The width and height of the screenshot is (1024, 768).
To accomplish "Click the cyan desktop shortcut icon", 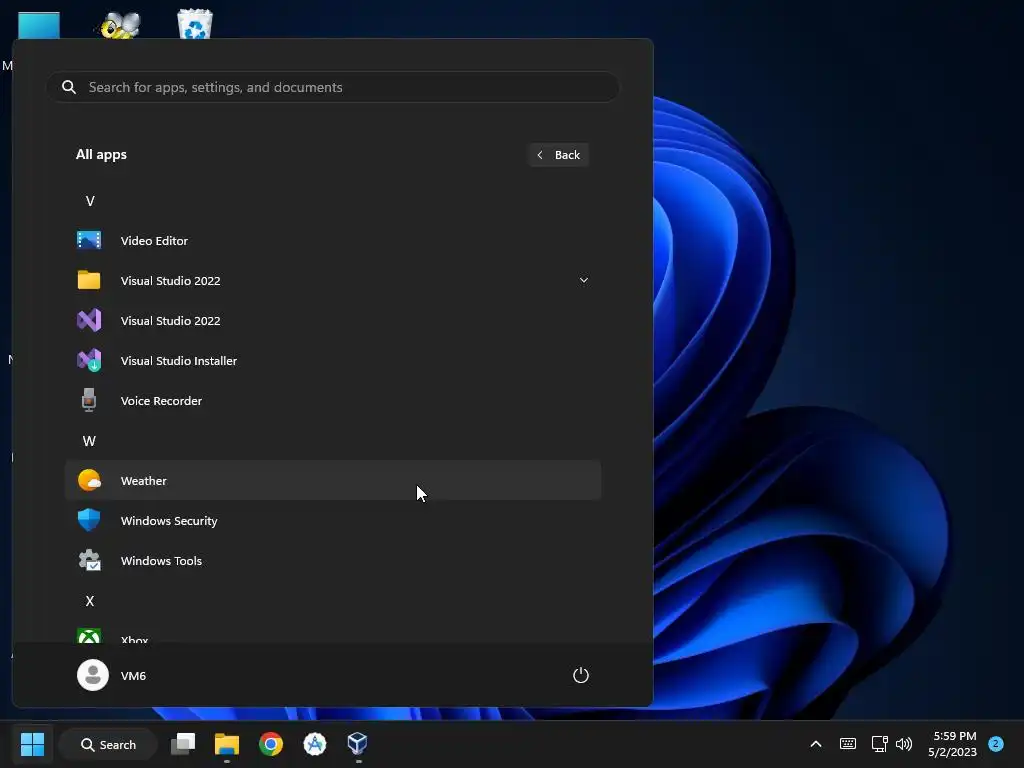I will tap(39, 26).
